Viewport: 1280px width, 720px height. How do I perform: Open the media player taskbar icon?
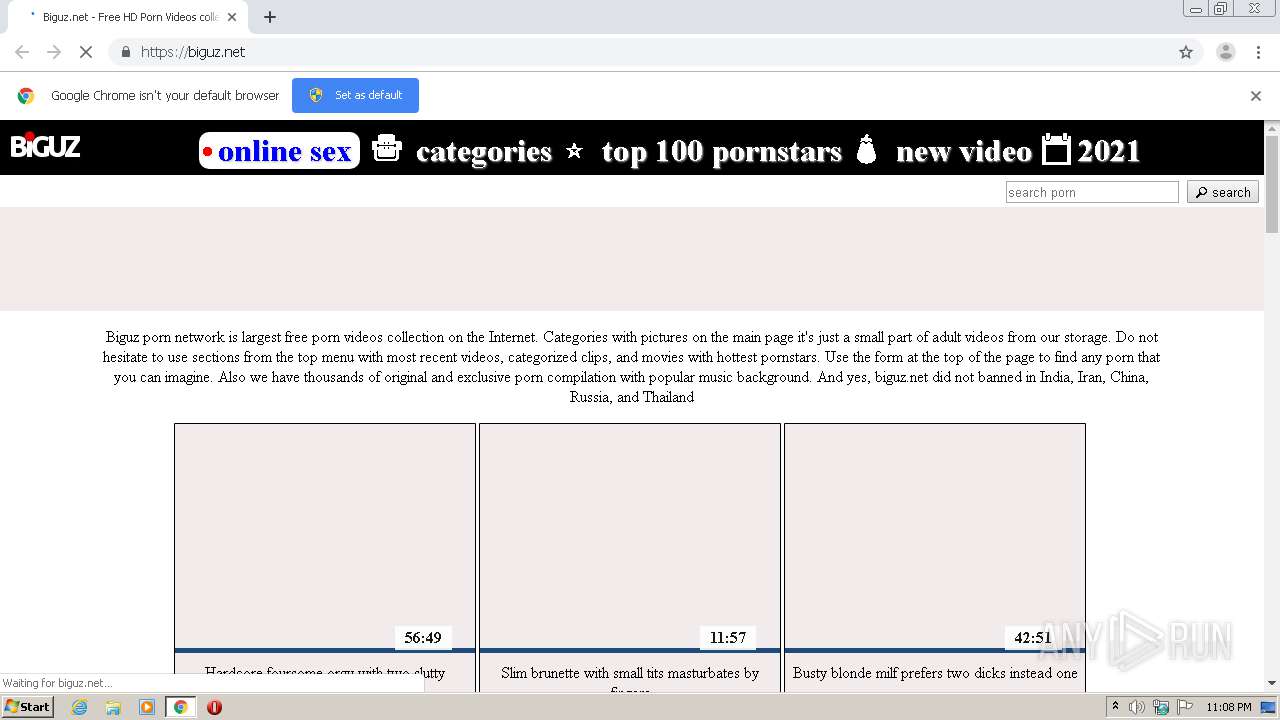click(147, 707)
